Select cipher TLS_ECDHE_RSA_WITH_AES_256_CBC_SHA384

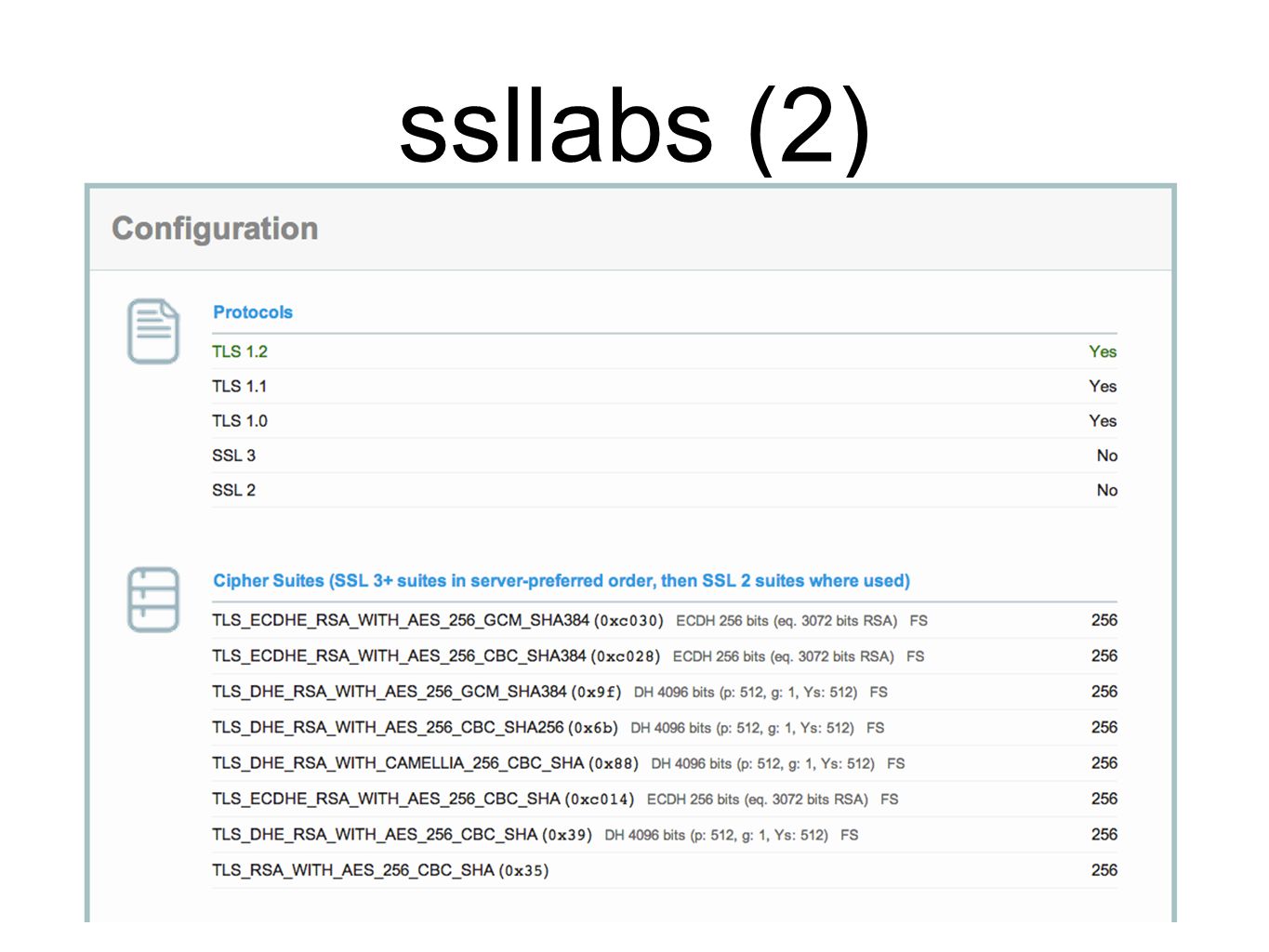click(665, 656)
